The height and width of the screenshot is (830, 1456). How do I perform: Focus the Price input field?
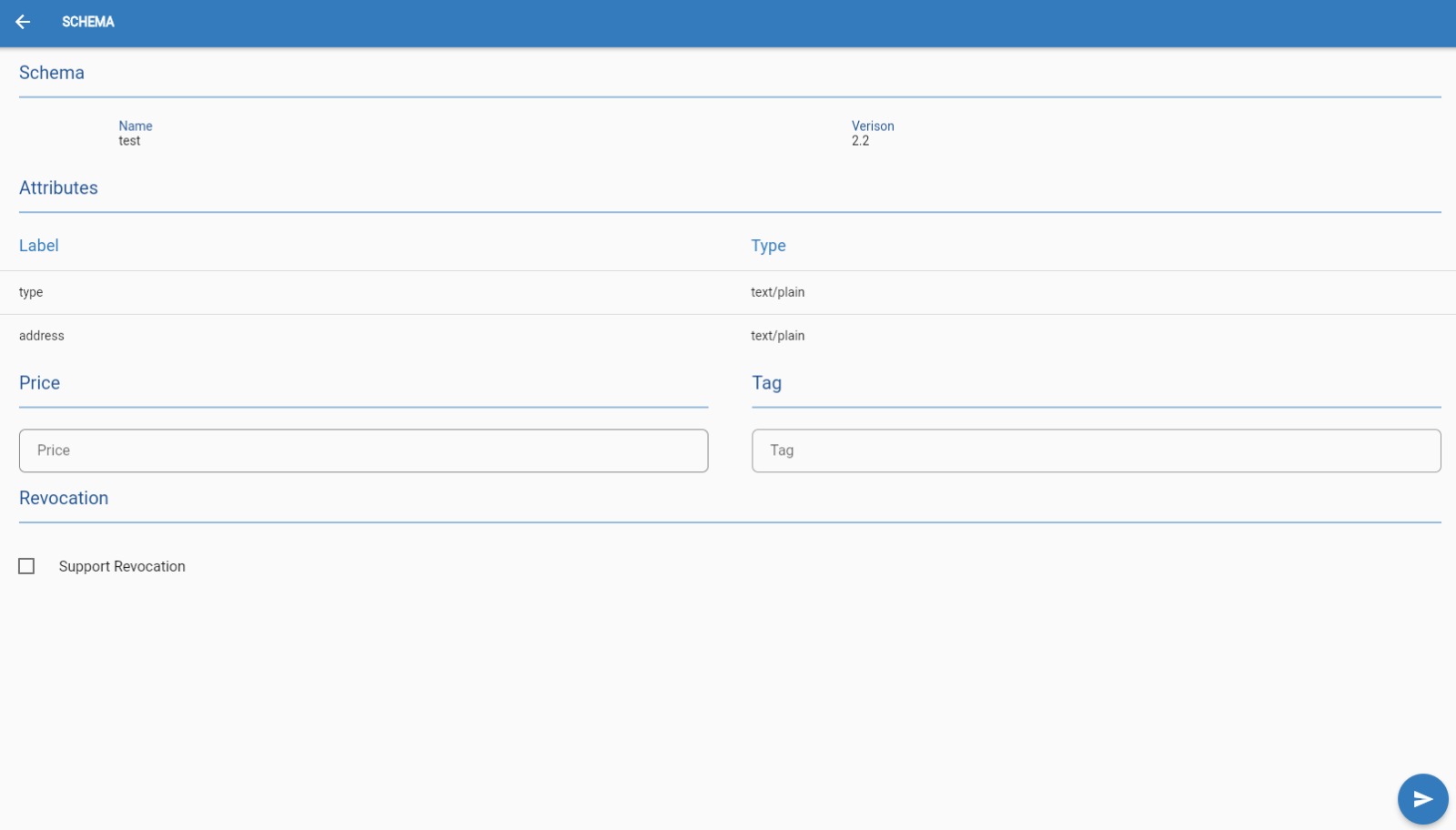point(363,450)
